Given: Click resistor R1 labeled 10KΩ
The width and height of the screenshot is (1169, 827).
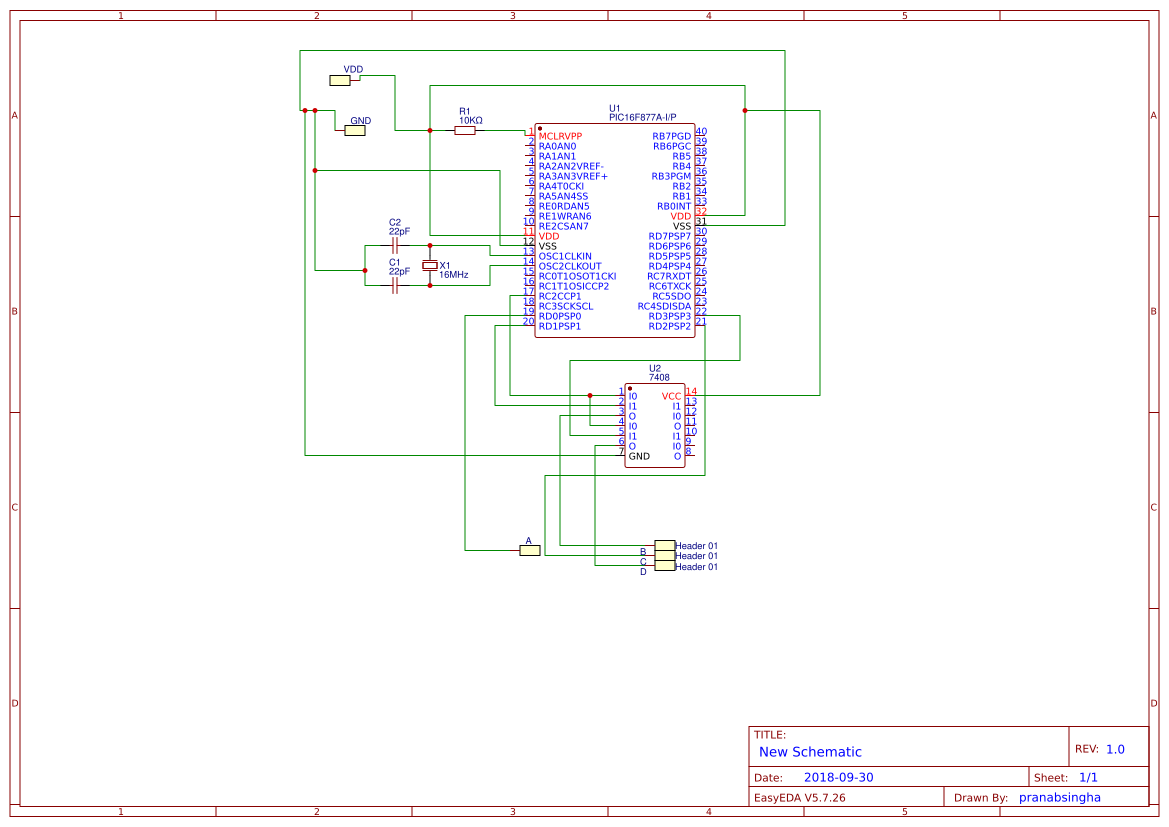Looking at the screenshot, I should (465, 131).
